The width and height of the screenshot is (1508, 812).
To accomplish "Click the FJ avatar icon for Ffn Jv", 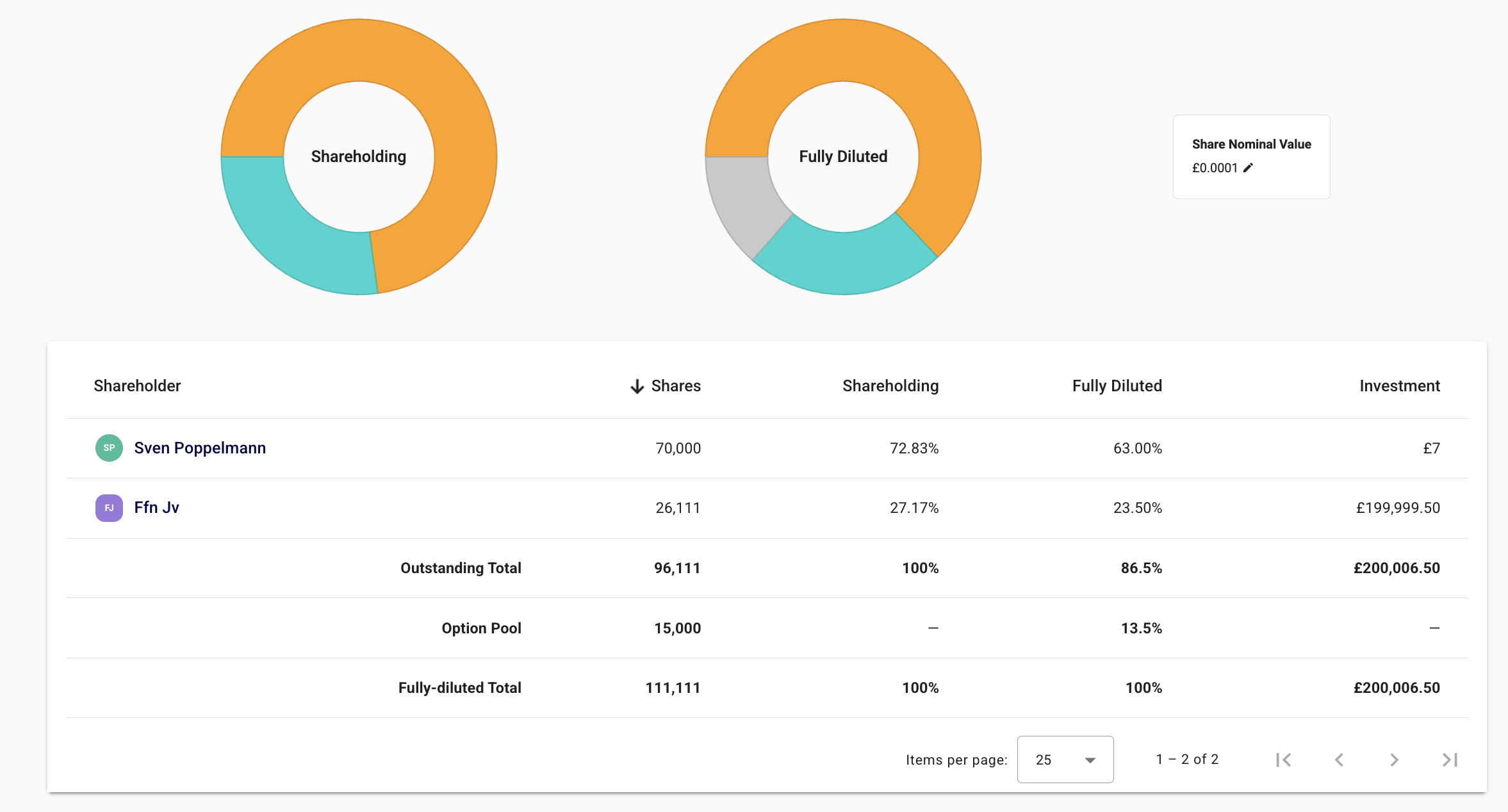I will tap(109, 508).
